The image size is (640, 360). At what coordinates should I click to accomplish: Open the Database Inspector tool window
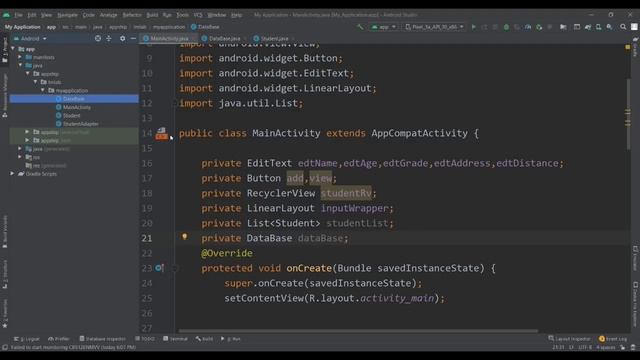coord(103,339)
